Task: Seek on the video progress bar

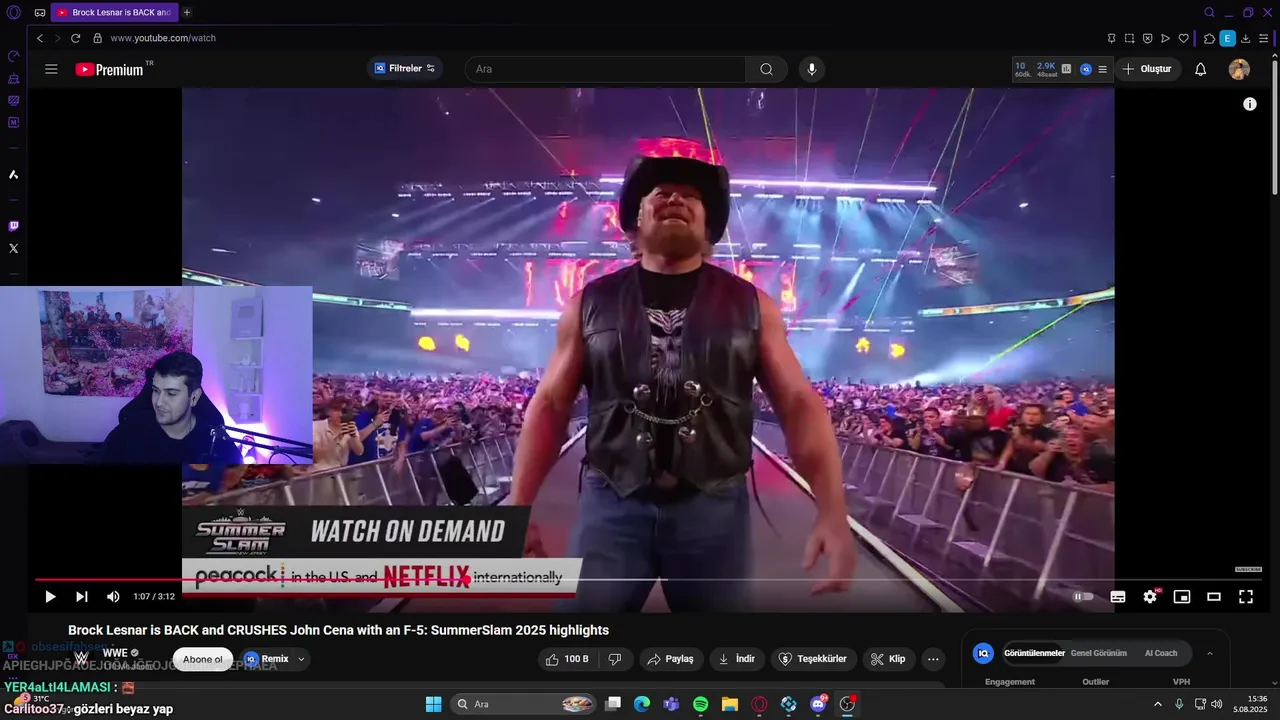Action: tap(650, 579)
